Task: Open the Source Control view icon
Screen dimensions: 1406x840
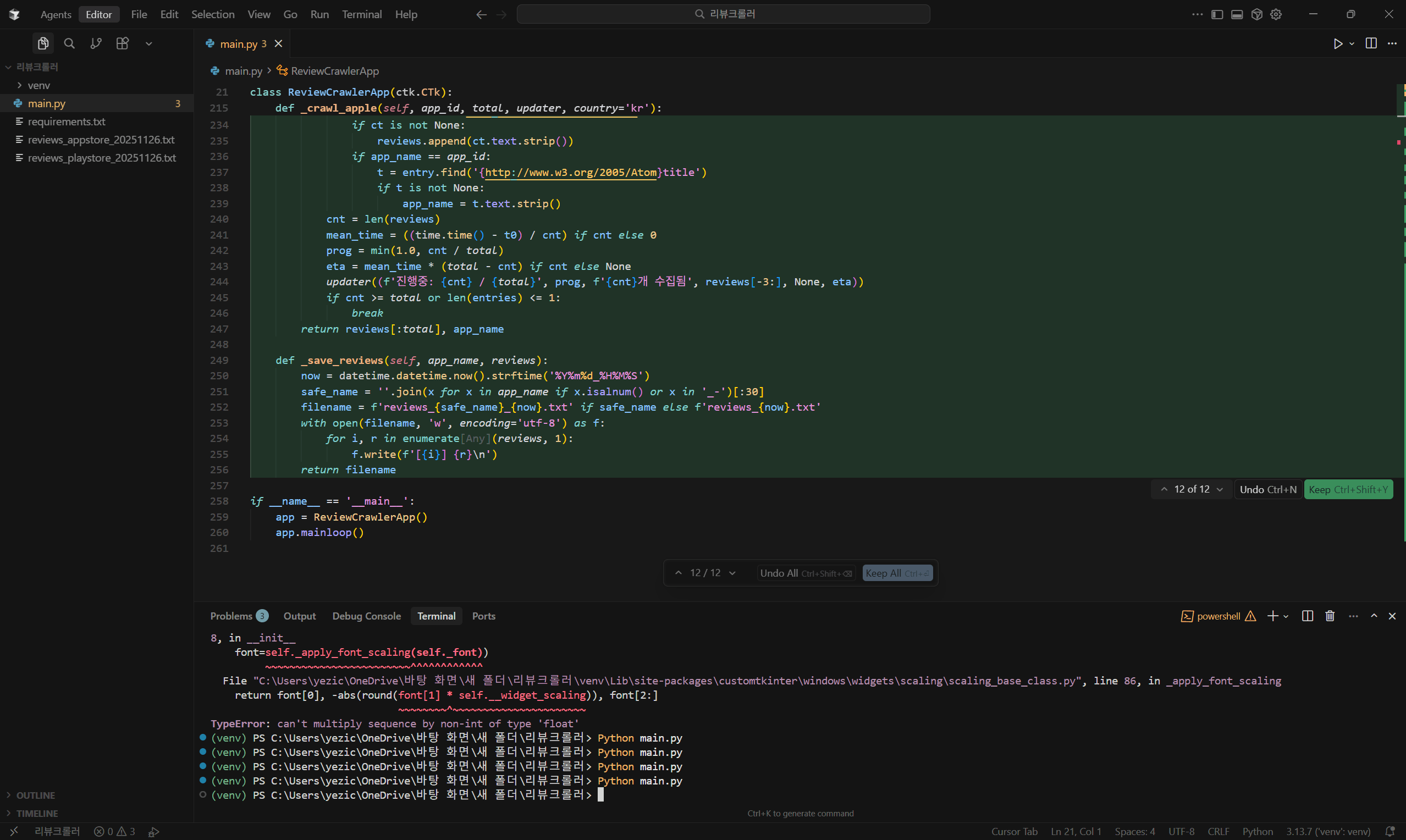Action: [96, 43]
